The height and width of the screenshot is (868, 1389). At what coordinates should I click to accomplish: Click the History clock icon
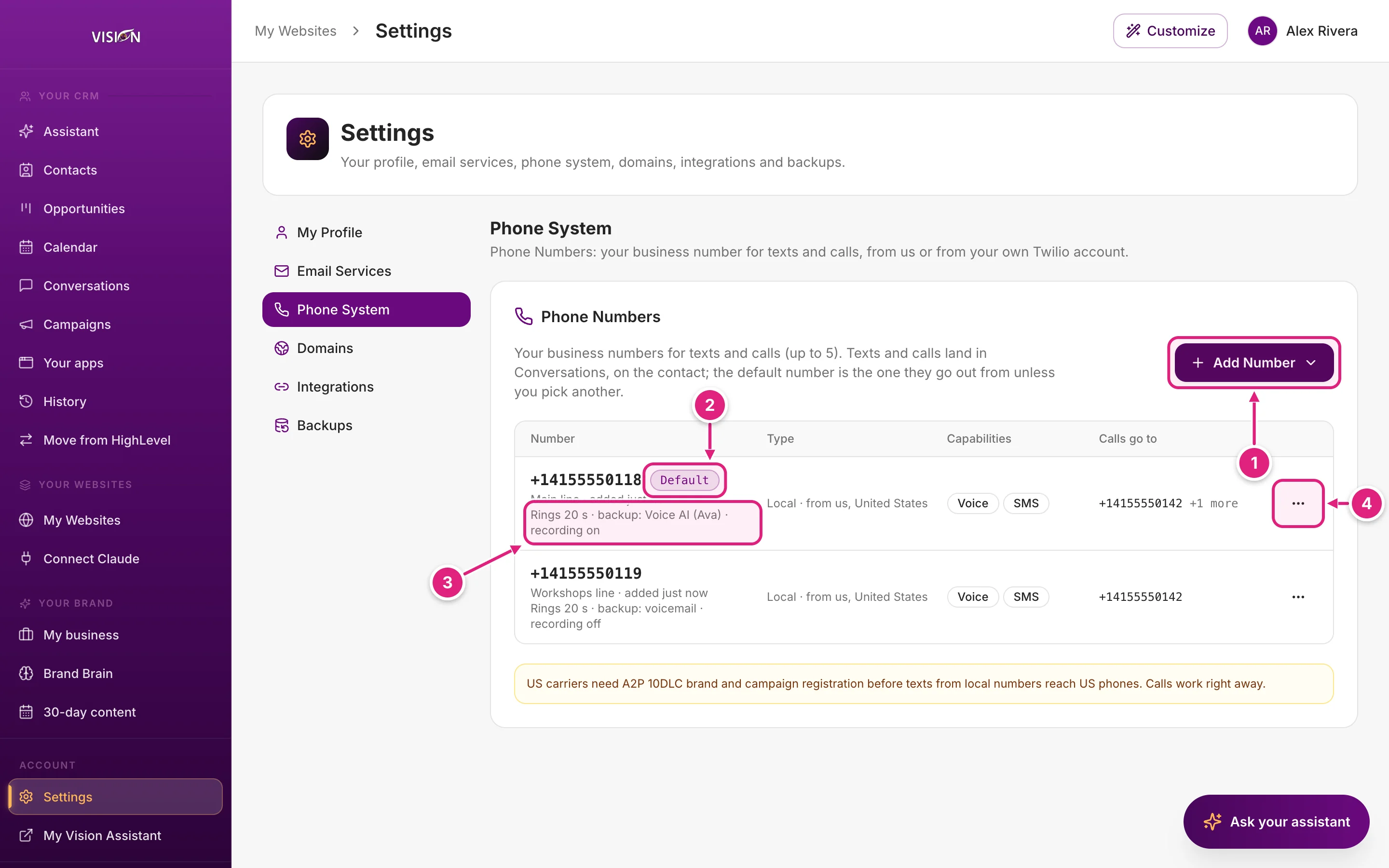26,401
